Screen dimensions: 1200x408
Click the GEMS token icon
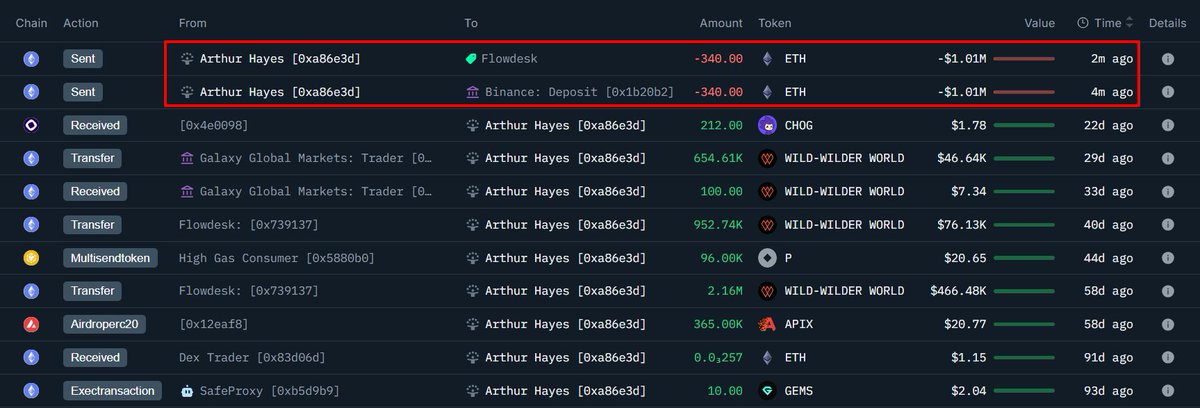click(x=767, y=389)
